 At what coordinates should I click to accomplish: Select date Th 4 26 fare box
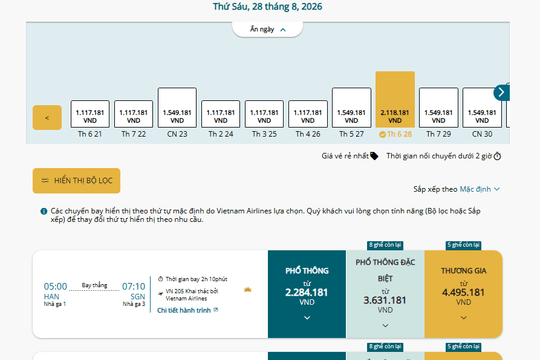[x=308, y=114]
